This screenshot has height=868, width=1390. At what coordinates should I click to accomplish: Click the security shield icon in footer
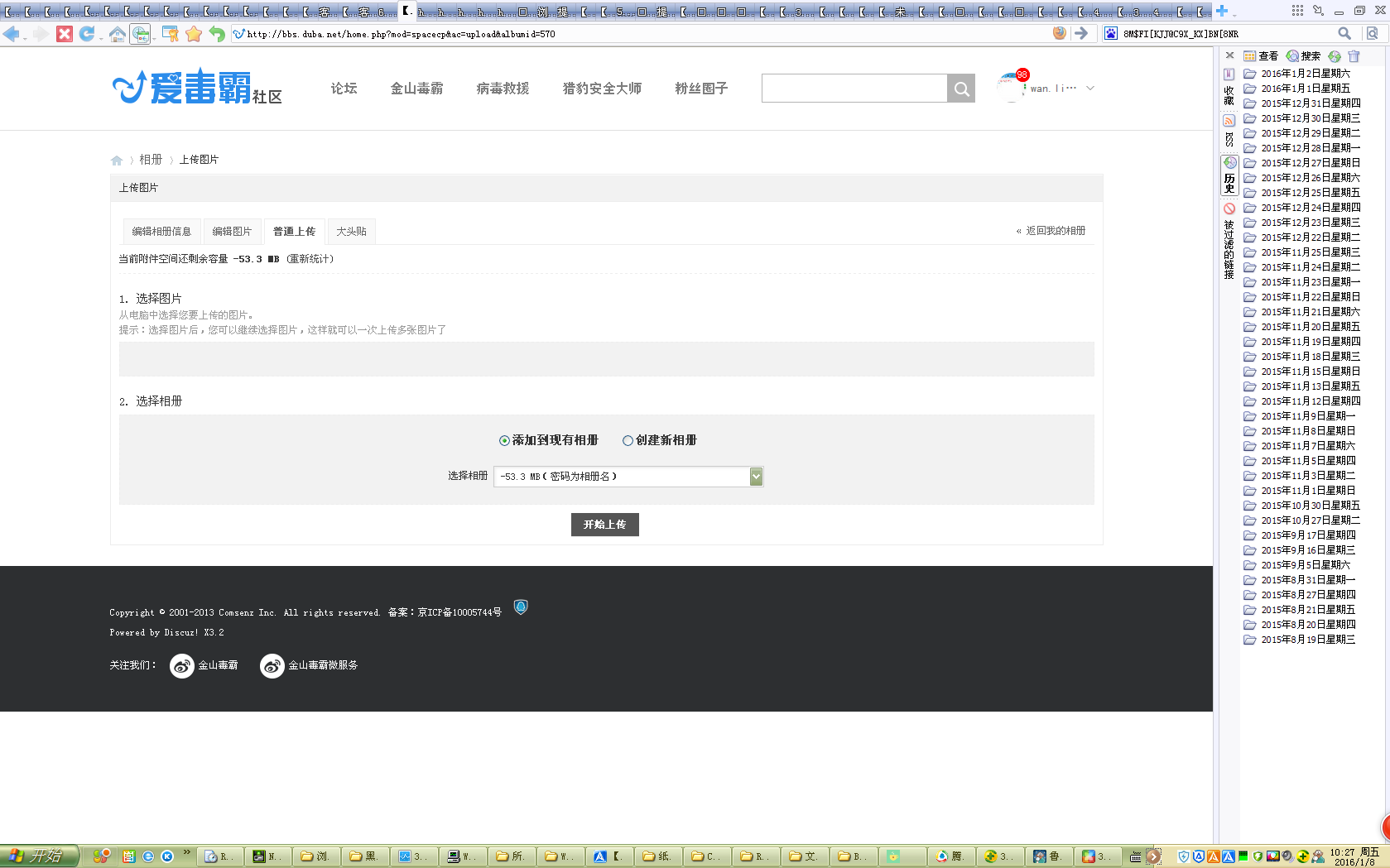(521, 607)
